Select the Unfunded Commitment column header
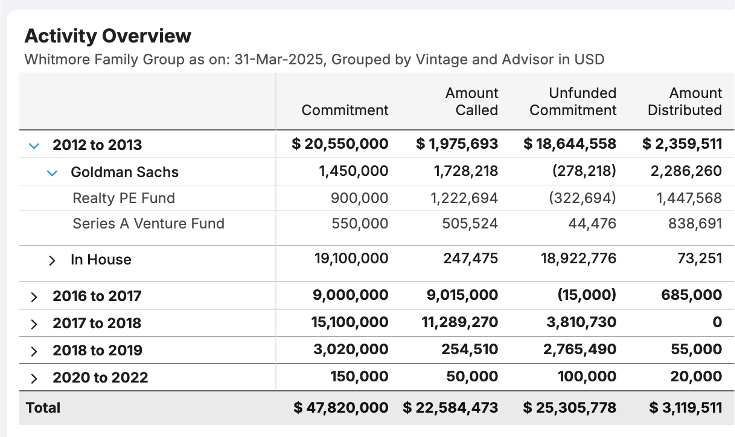Viewport: 735px width, 437px height. pos(572,101)
